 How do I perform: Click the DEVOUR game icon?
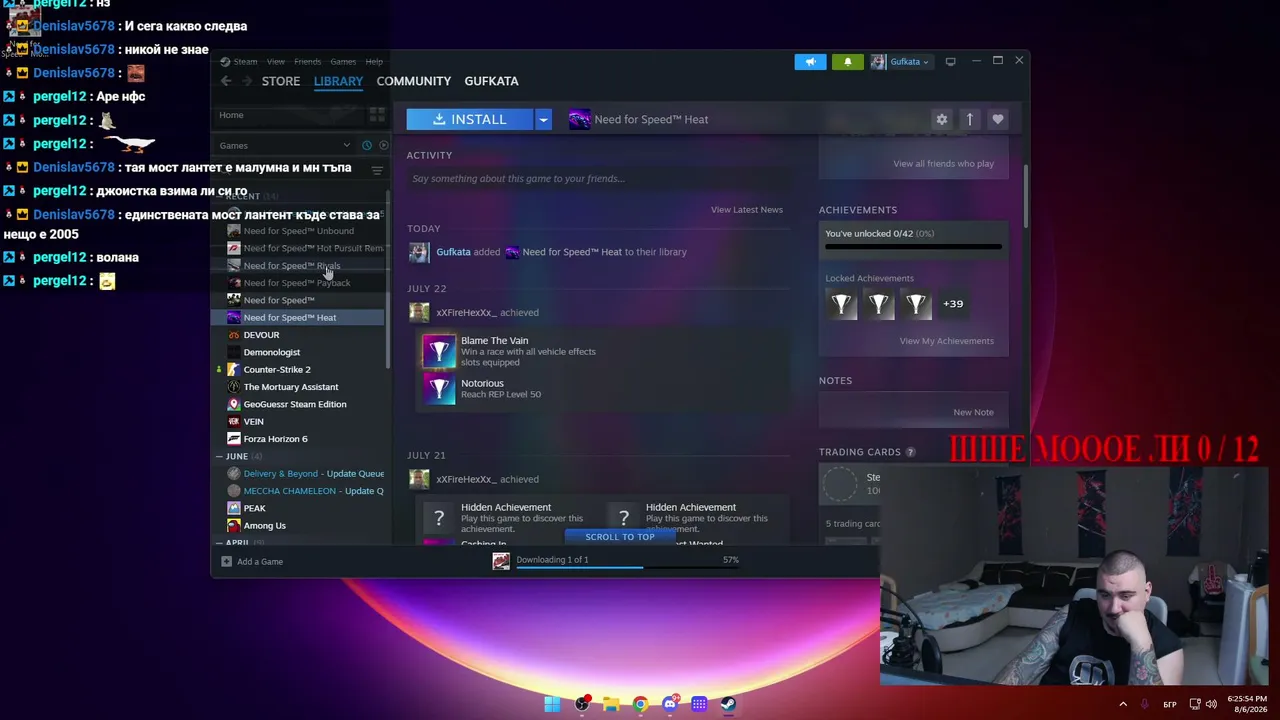pyautogui.click(x=234, y=335)
